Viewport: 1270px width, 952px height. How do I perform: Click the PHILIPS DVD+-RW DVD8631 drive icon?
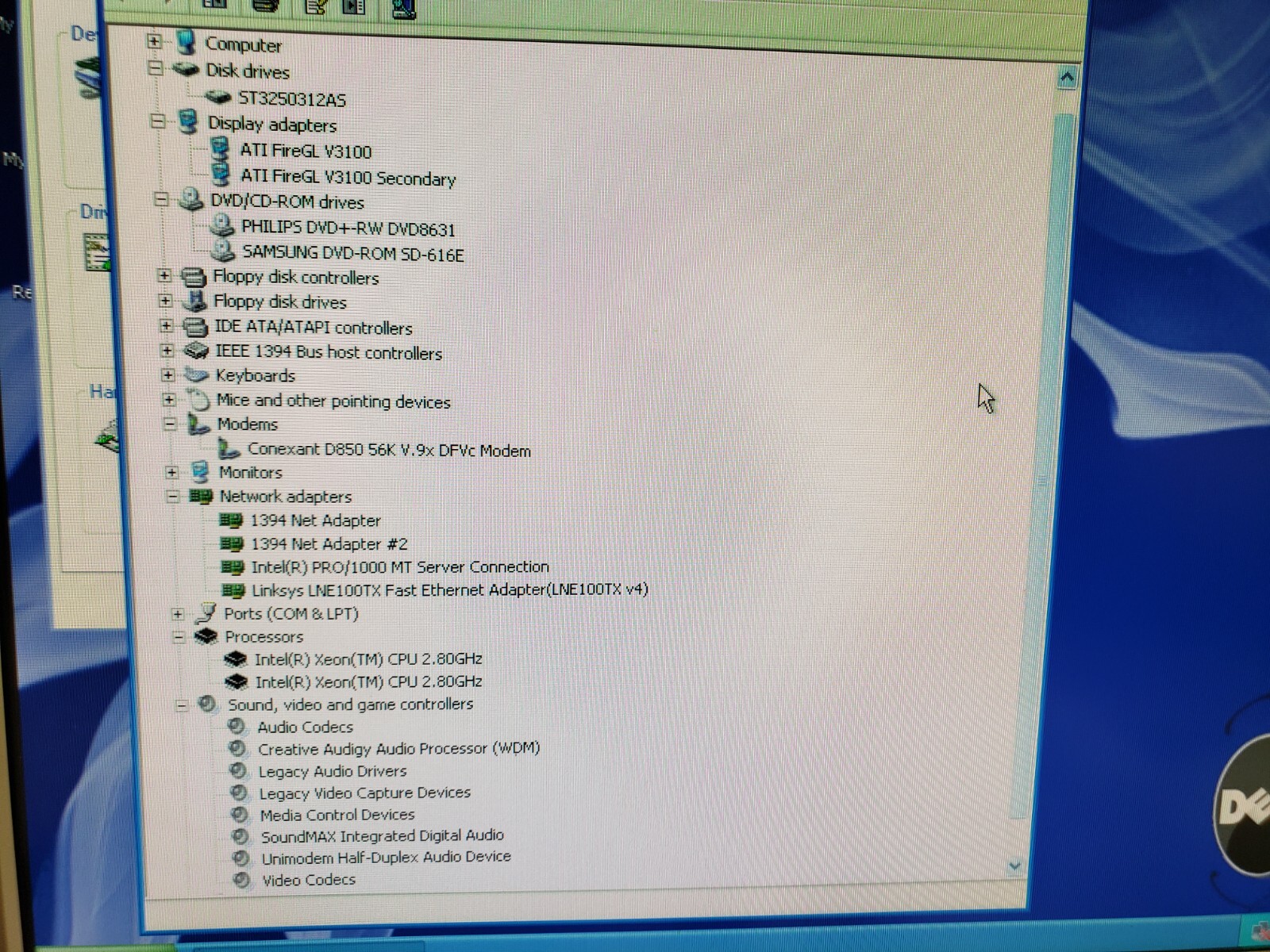tap(221, 226)
